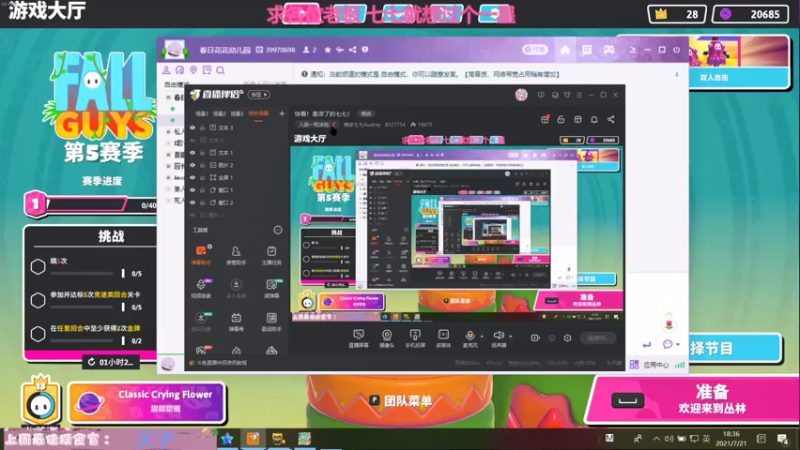Open the 读弹幕 tool
The image size is (800, 450).
(271, 288)
